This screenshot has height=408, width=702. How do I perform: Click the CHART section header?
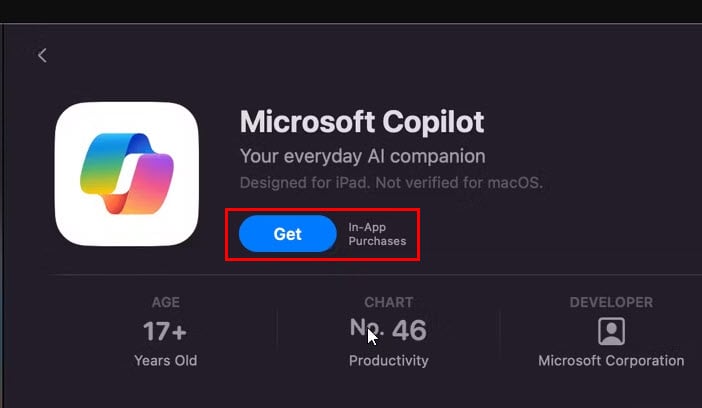tap(389, 302)
